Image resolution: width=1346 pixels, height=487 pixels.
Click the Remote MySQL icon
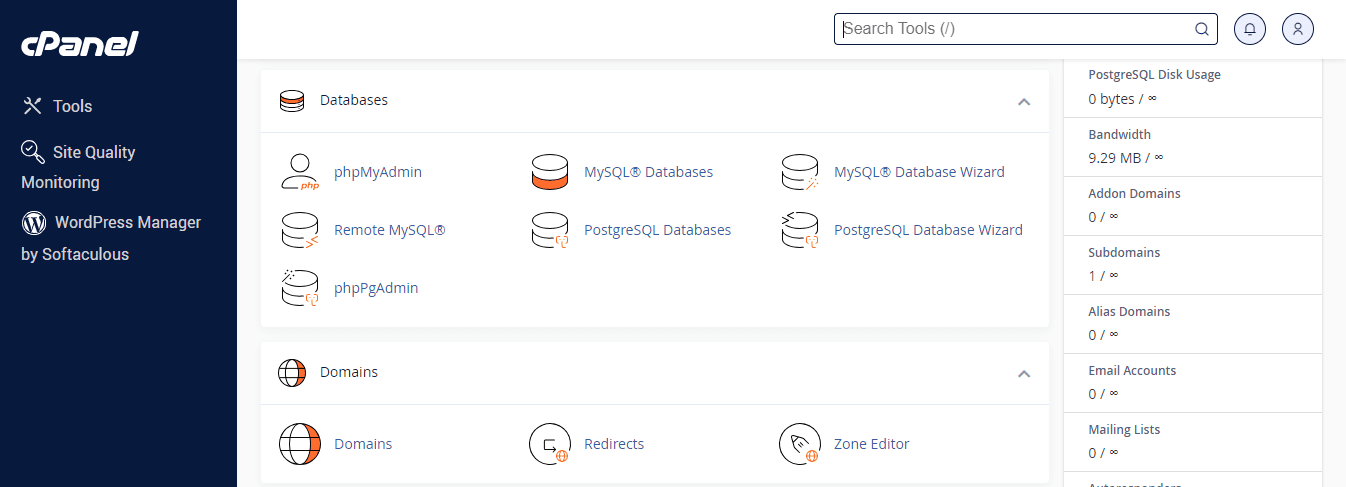click(299, 230)
